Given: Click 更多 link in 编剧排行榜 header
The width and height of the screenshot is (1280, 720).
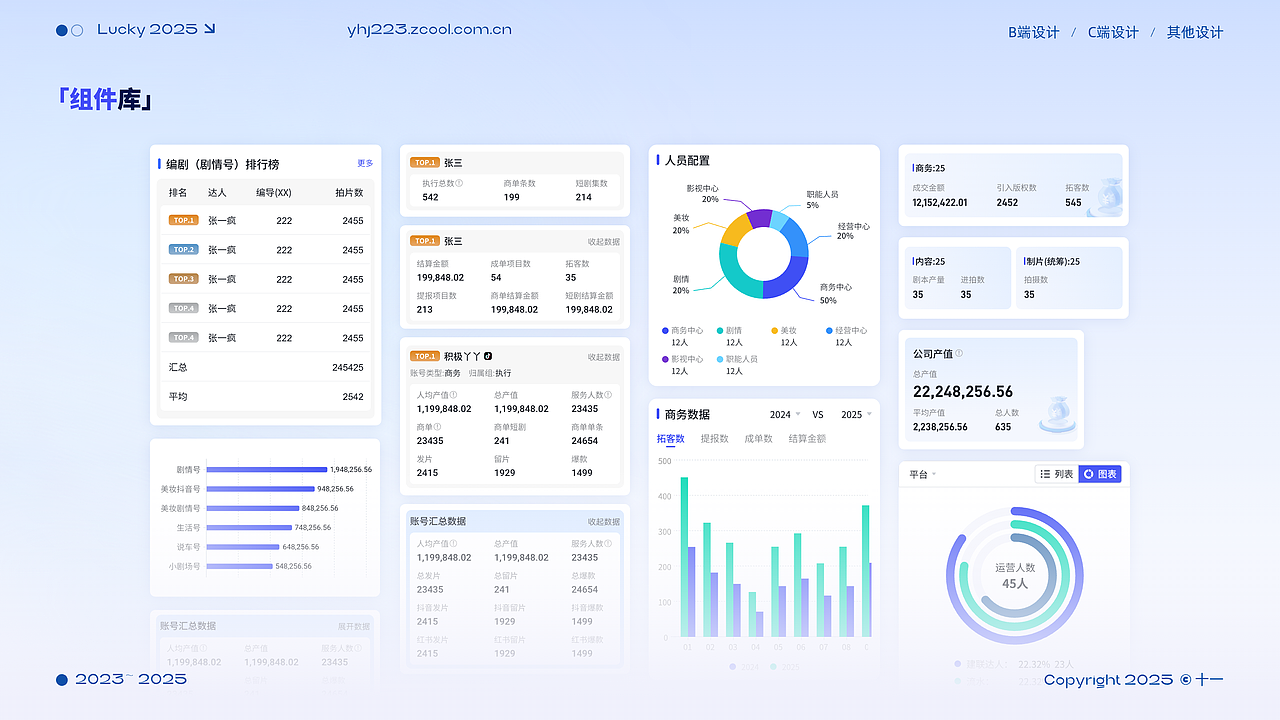Looking at the screenshot, I should (x=365, y=163).
